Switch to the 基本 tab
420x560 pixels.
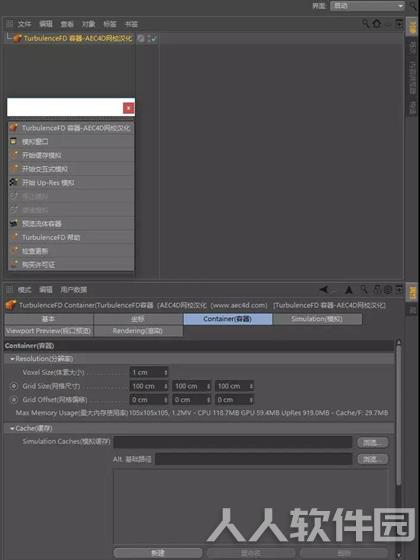point(49,319)
